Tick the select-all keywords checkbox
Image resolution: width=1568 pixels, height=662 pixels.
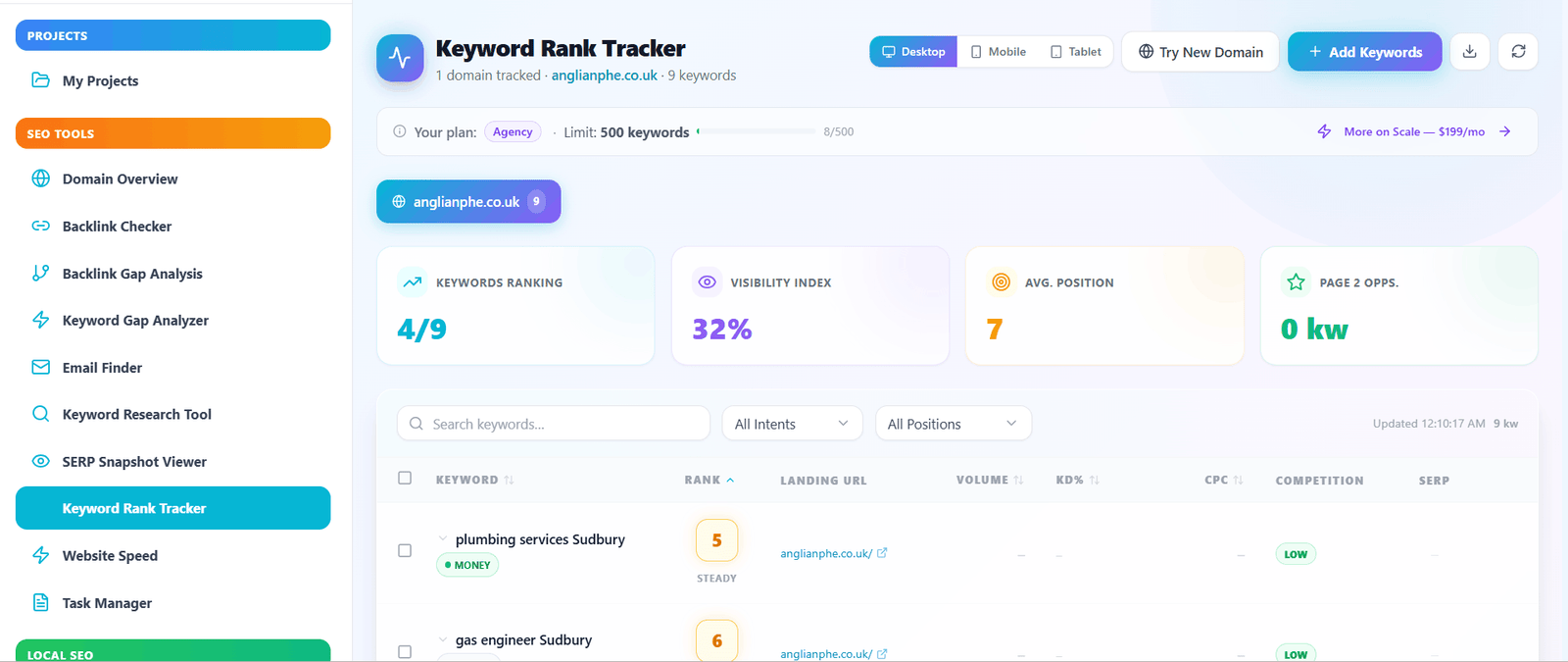tap(405, 478)
